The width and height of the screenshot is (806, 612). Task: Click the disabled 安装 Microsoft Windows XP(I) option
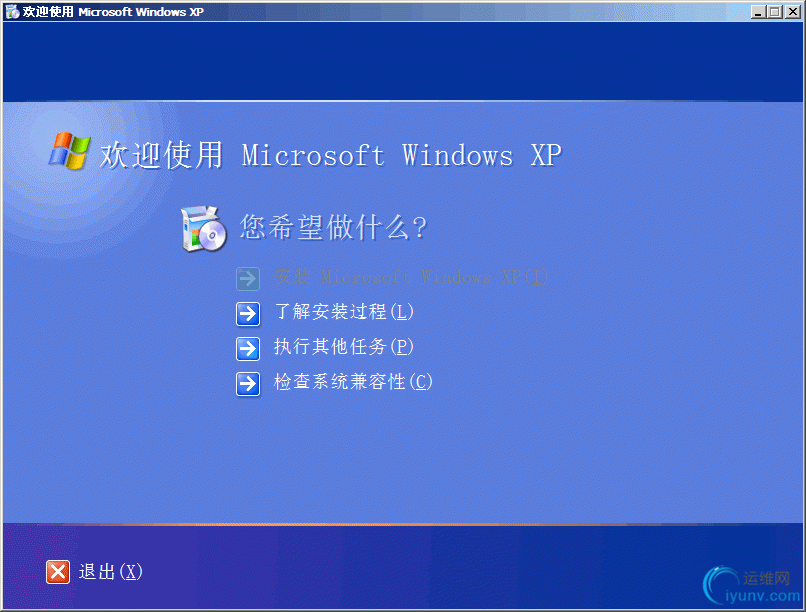(410, 277)
